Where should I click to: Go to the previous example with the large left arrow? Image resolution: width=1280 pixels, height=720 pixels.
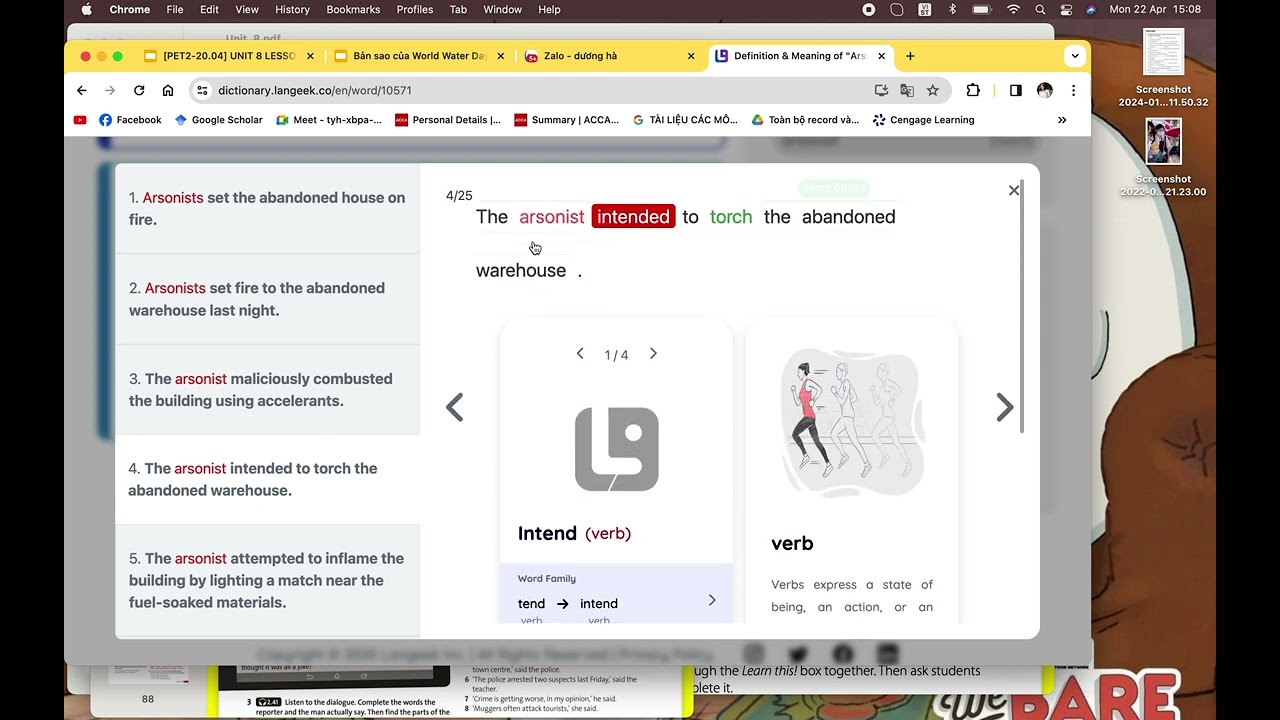tap(455, 407)
